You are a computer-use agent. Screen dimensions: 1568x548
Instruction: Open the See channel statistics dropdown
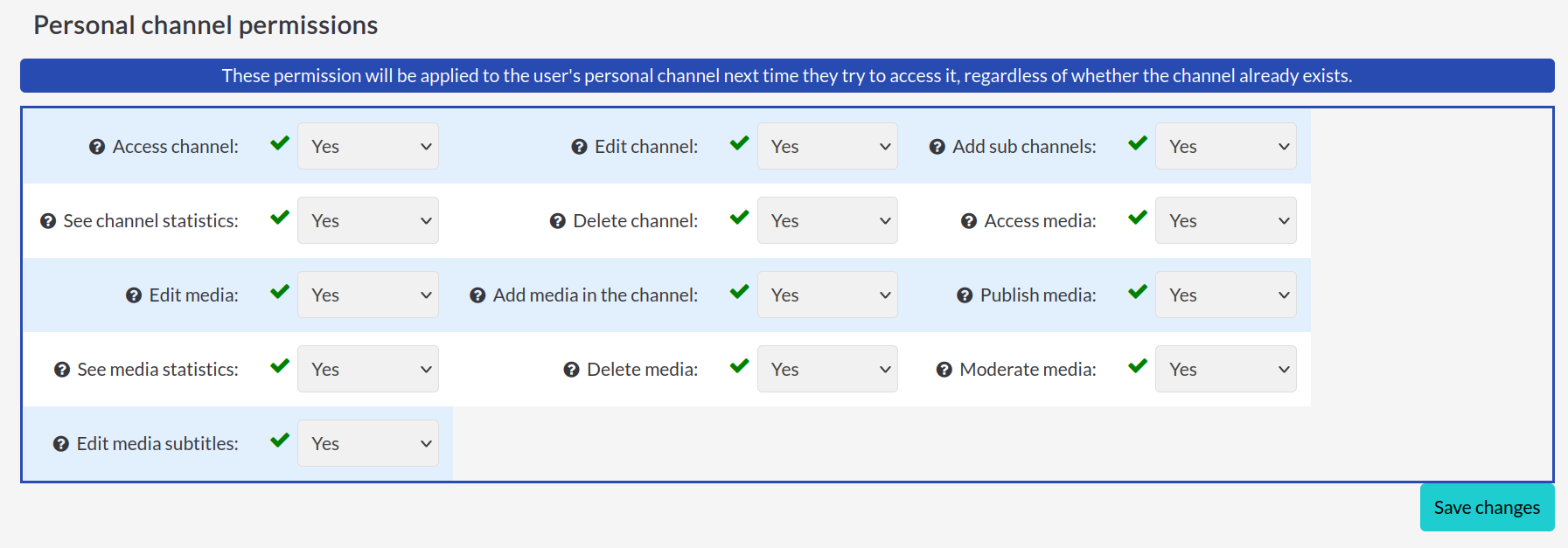368,220
